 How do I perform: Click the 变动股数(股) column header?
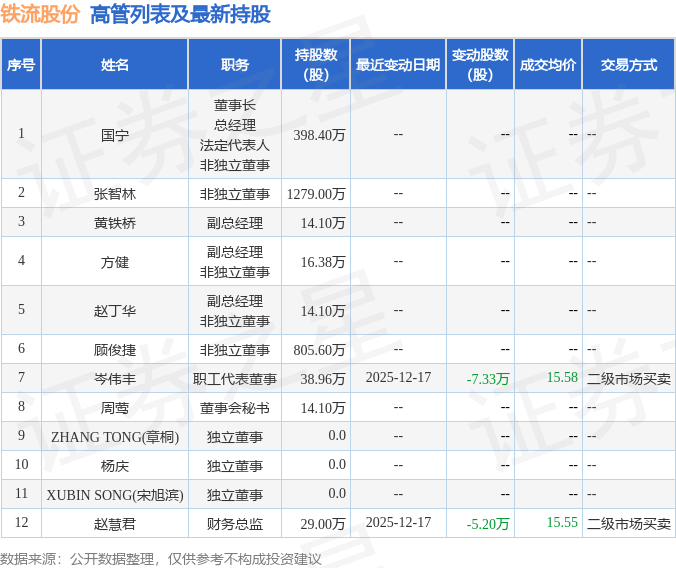tap(480, 65)
